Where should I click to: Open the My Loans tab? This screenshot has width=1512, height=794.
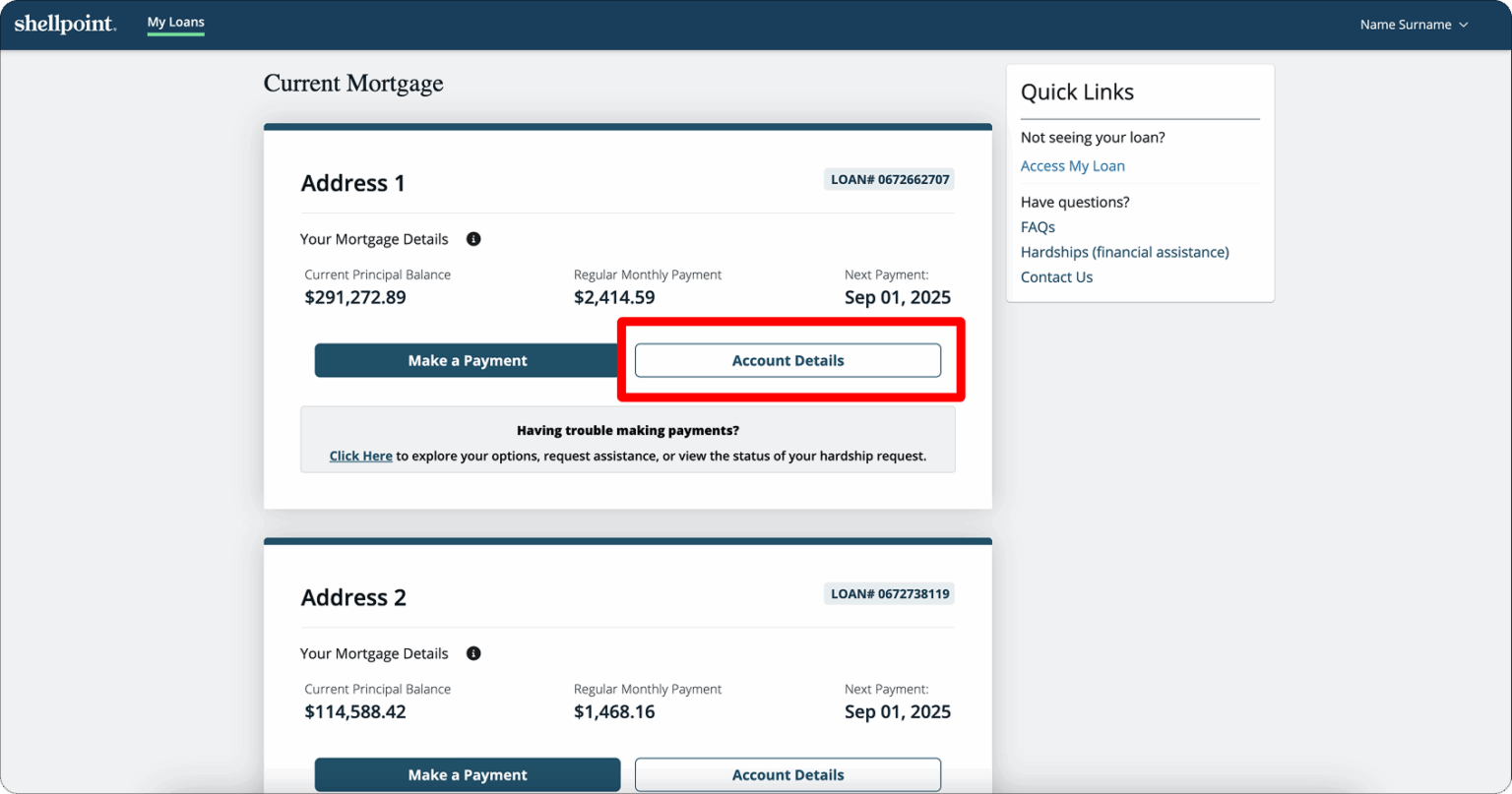175,23
